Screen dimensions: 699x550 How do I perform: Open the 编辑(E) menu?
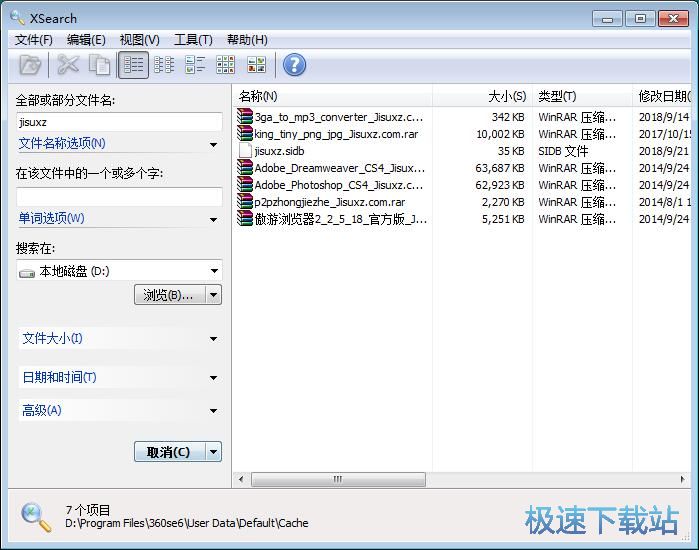(86, 40)
